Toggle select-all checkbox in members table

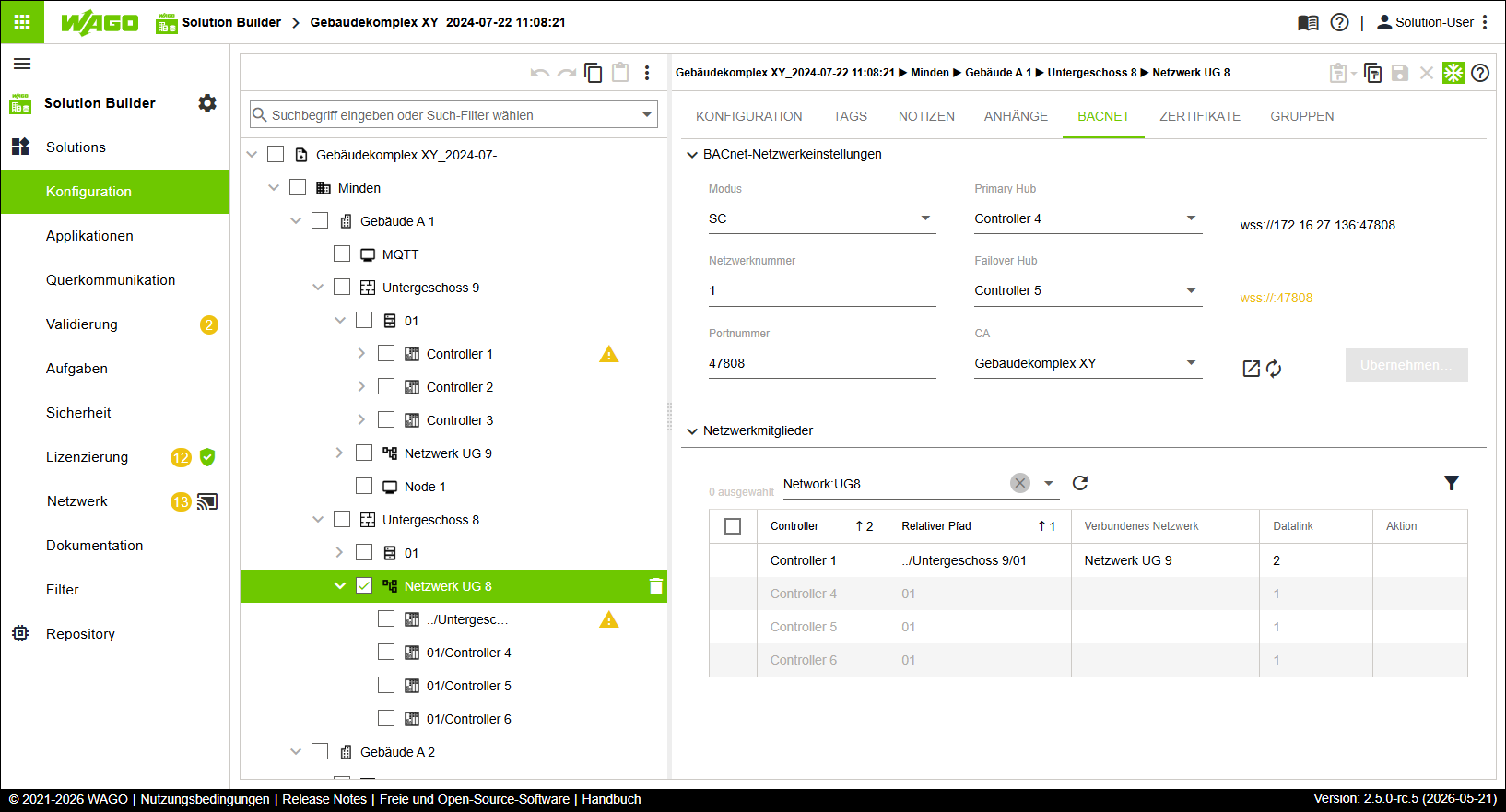click(x=733, y=526)
